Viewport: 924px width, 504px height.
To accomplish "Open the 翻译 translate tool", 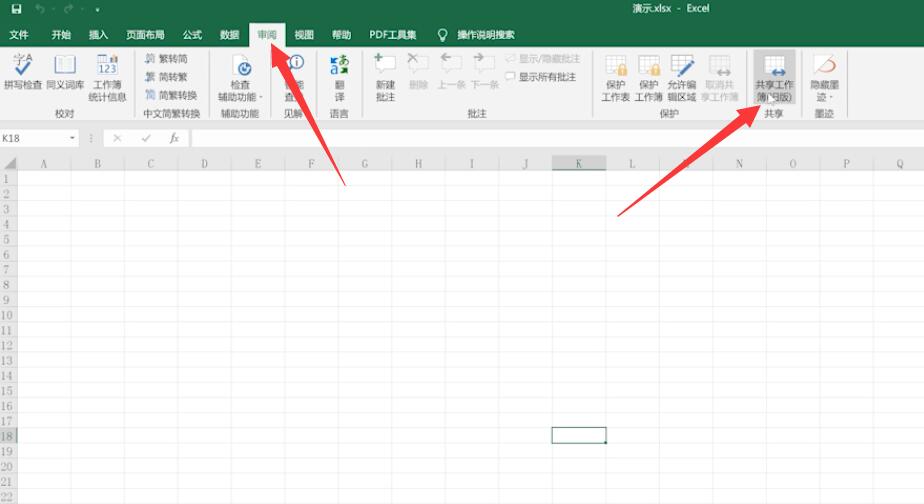I will [x=339, y=77].
